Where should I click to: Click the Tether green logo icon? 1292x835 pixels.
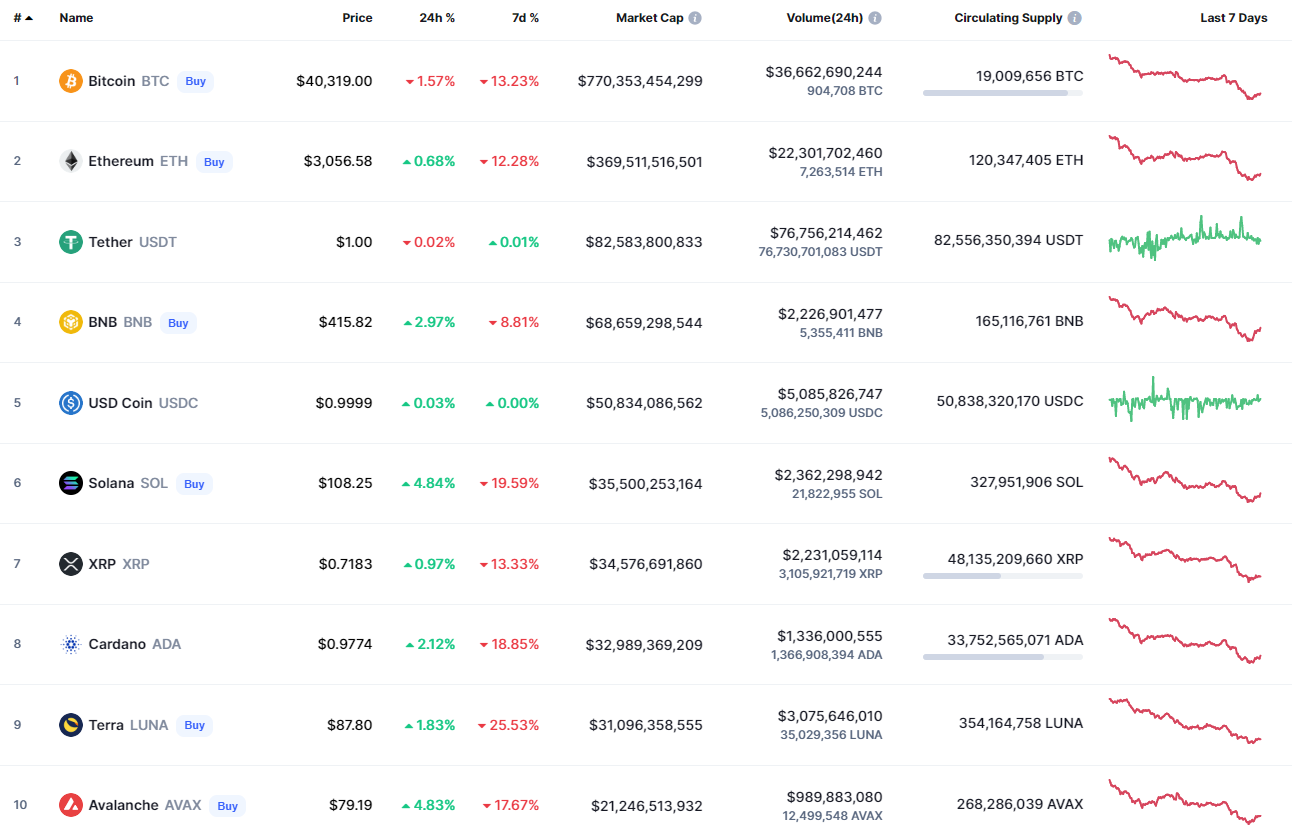coord(70,242)
